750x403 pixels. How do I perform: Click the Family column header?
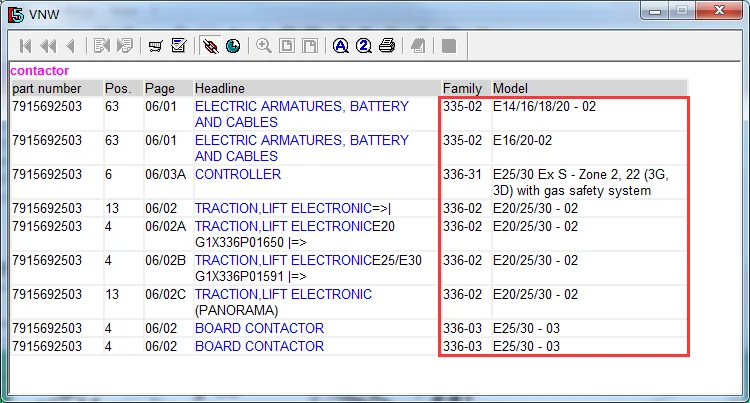(x=461, y=88)
